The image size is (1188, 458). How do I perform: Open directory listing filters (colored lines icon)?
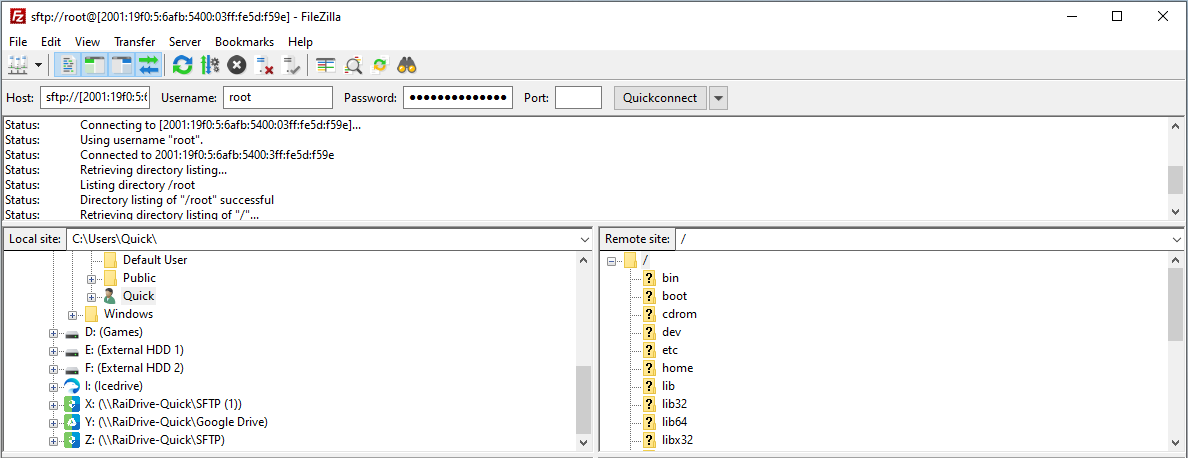326,65
